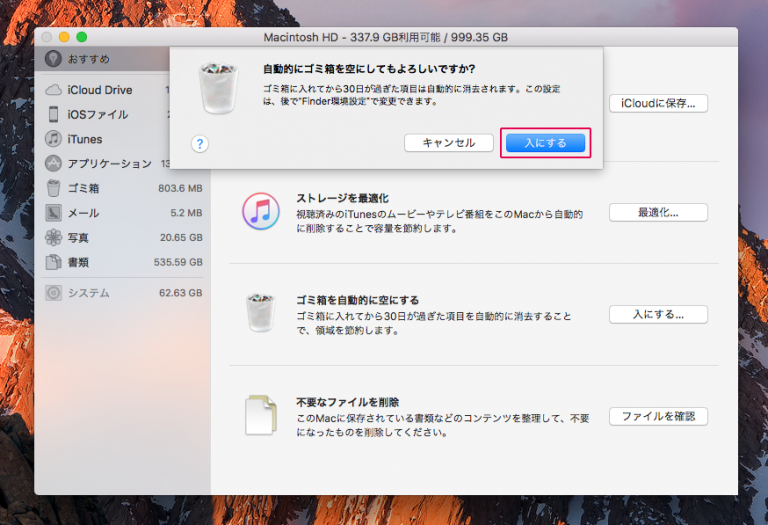Click document icon beside 不要なファイルを削除
768x525 pixels.
tap(261, 415)
